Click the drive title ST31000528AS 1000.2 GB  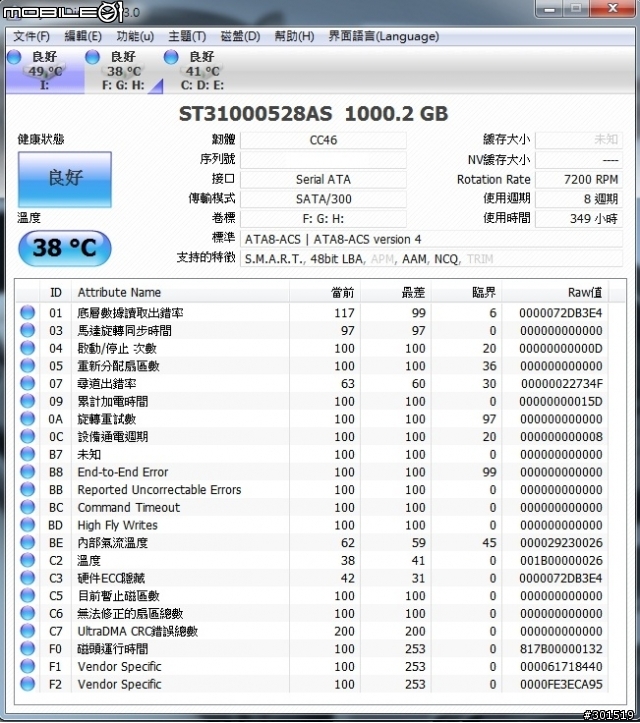pyautogui.click(x=314, y=114)
